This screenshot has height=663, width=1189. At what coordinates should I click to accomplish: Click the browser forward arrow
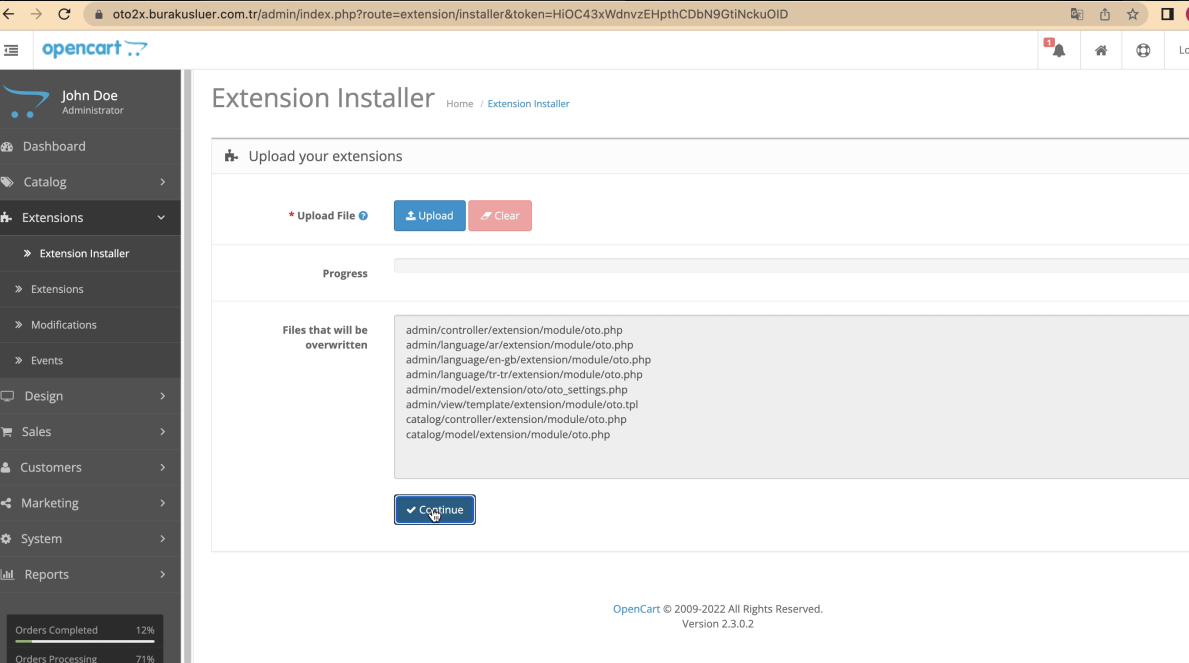click(x=36, y=14)
